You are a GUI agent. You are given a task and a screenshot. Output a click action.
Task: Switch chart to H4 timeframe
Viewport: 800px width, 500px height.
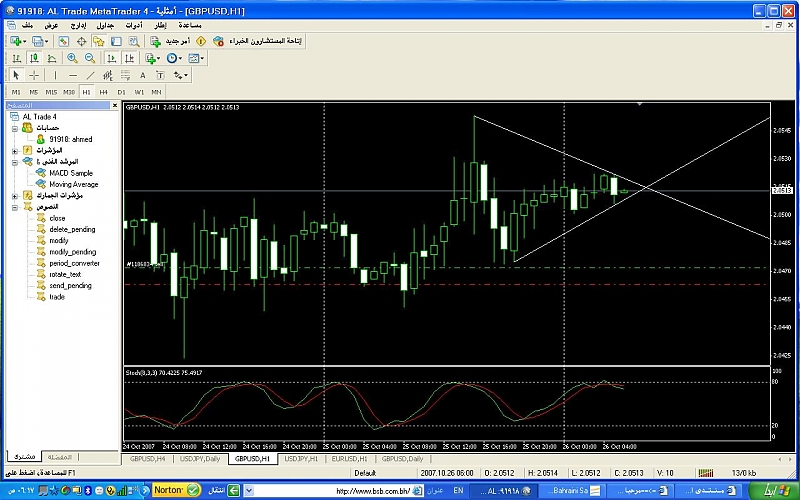[x=104, y=92]
